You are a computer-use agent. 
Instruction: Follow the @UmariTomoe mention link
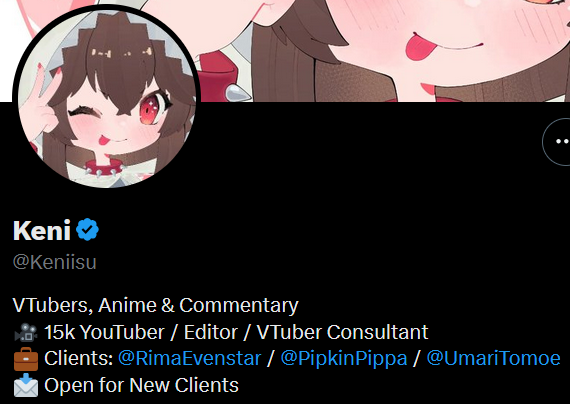493,359
